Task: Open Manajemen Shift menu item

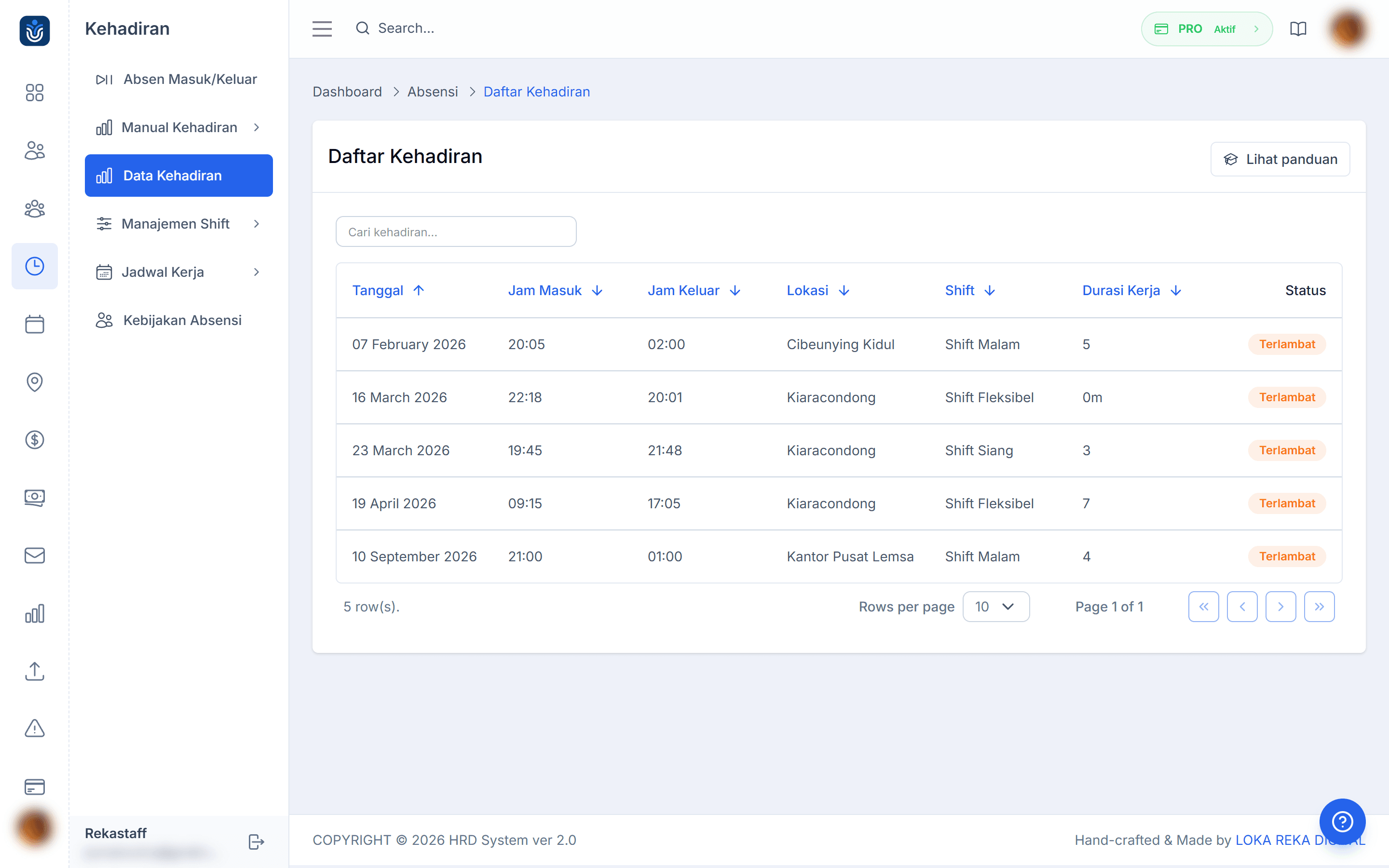Action: click(x=178, y=224)
